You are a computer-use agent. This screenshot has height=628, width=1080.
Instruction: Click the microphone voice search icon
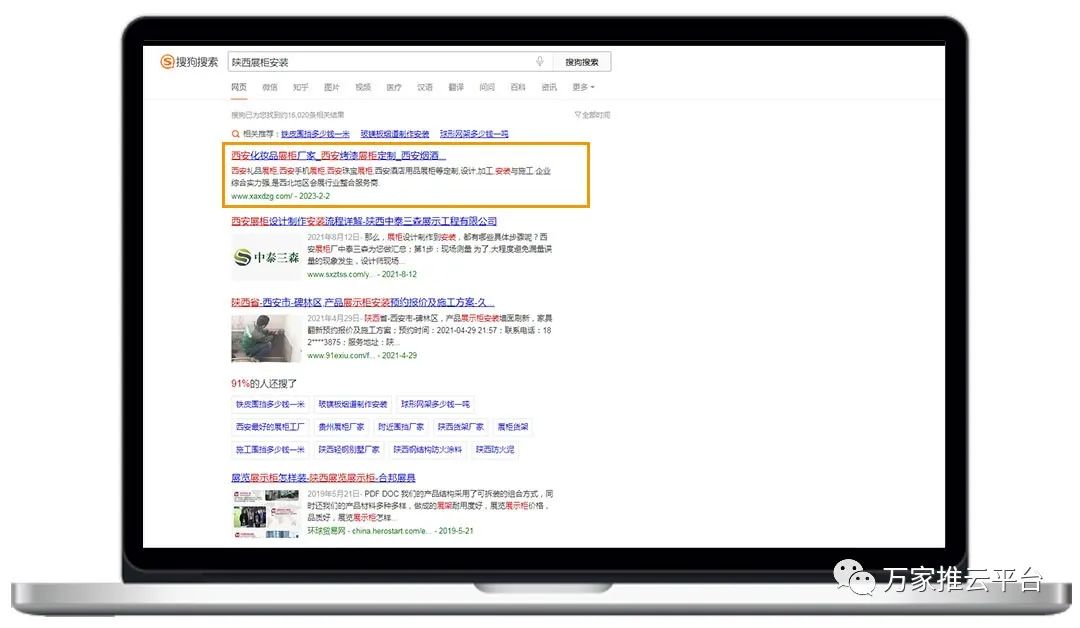click(x=540, y=62)
